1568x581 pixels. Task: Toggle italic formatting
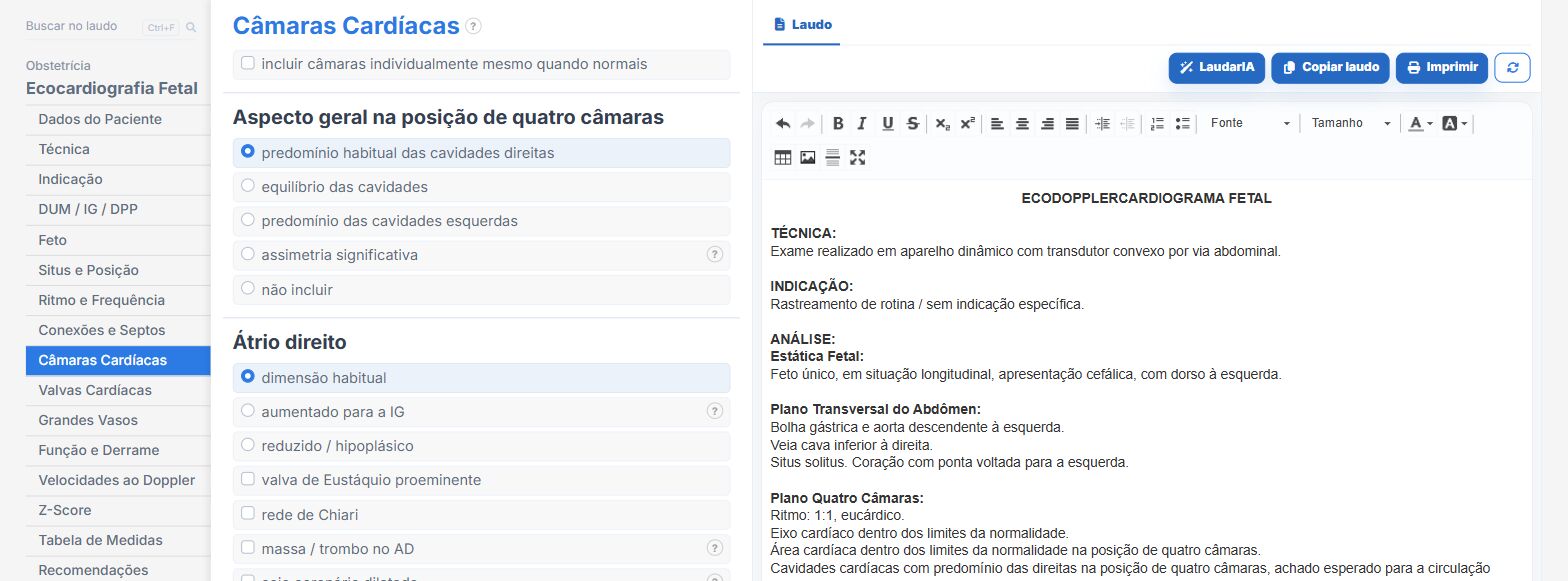click(862, 124)
